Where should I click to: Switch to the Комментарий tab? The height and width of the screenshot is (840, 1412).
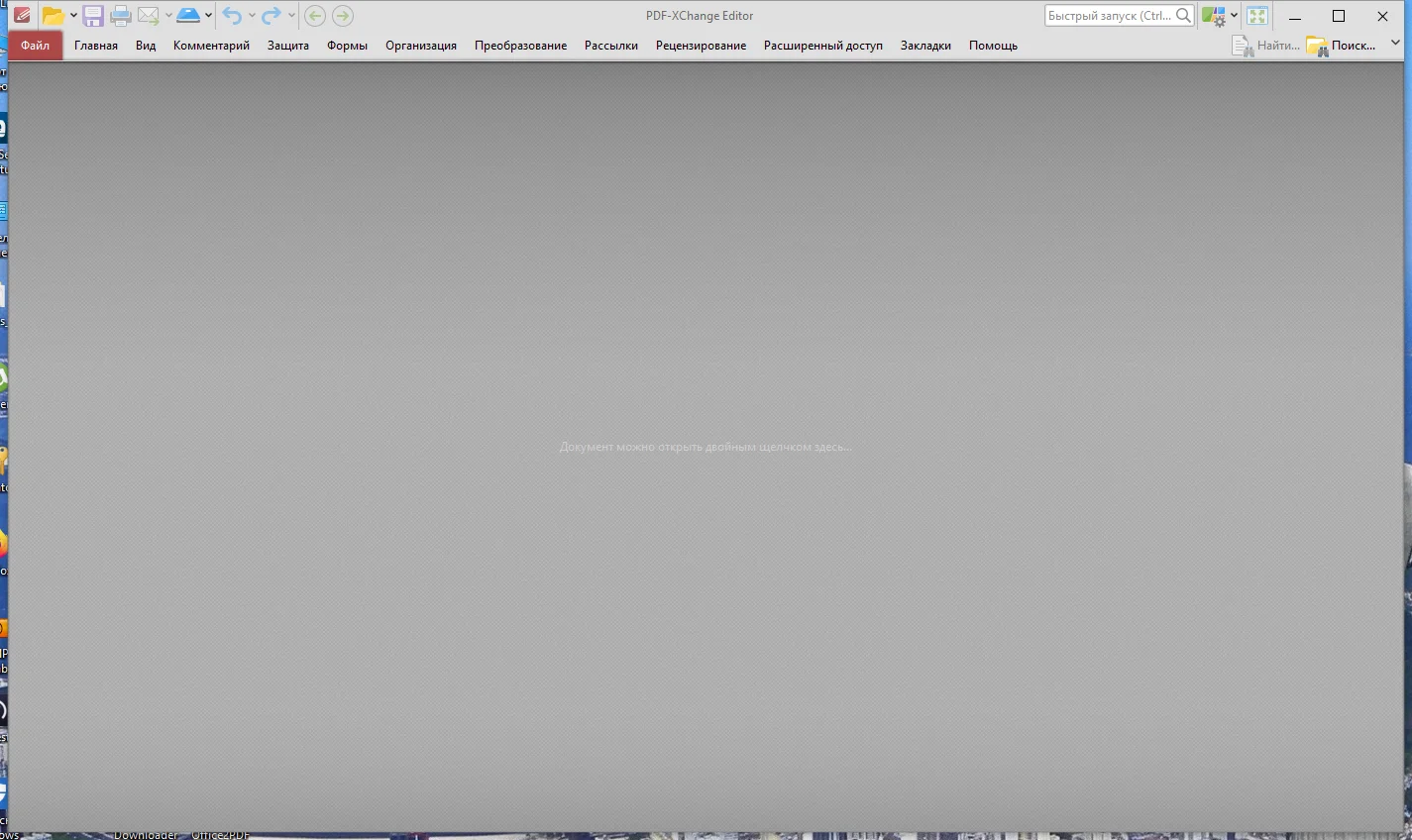tap(211, 46)
